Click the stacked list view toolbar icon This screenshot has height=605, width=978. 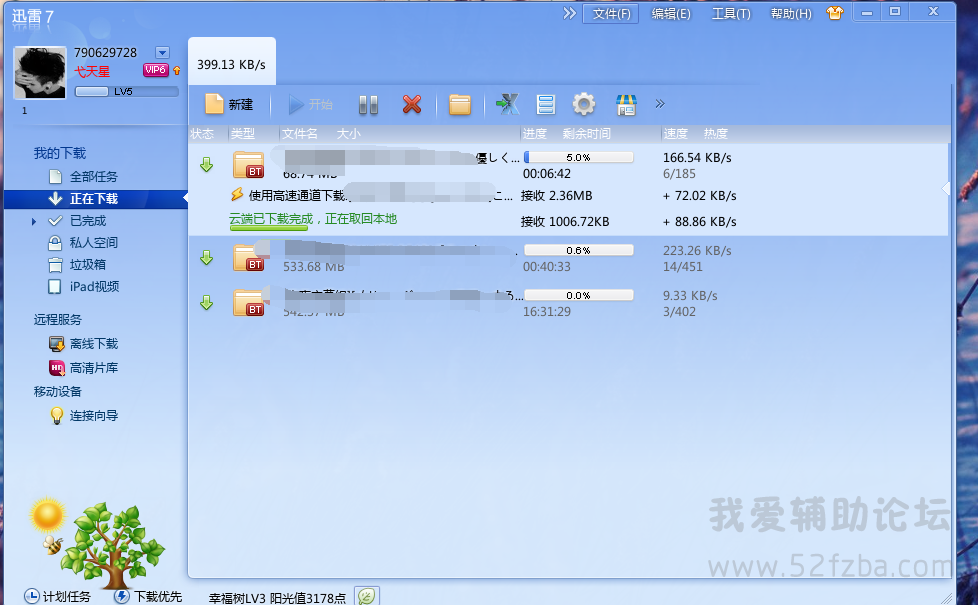pyautogui.click(x=546, y=104)
